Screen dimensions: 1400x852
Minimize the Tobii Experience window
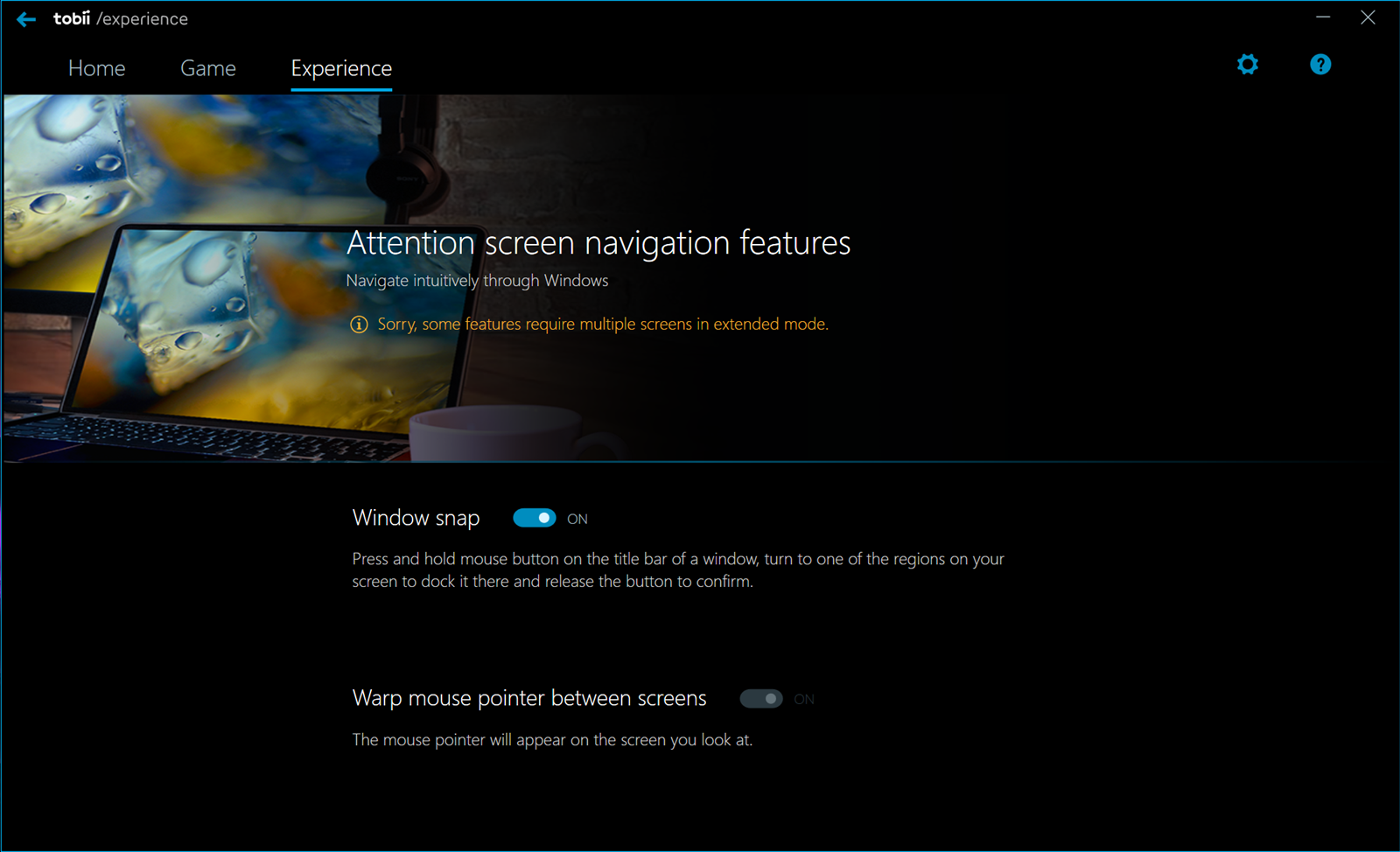coord(1323,17)
